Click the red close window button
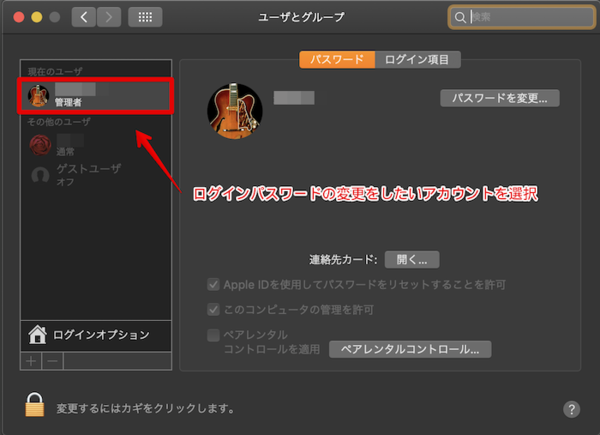600x435 pixels. tap(19, 17)
